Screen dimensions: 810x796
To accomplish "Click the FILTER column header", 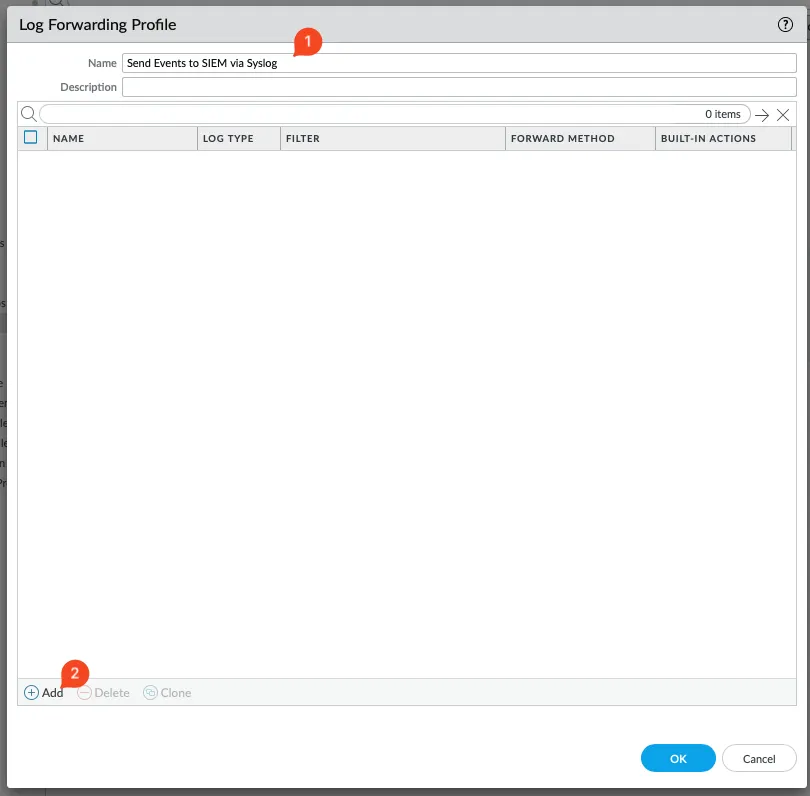I will coord(392,139).
